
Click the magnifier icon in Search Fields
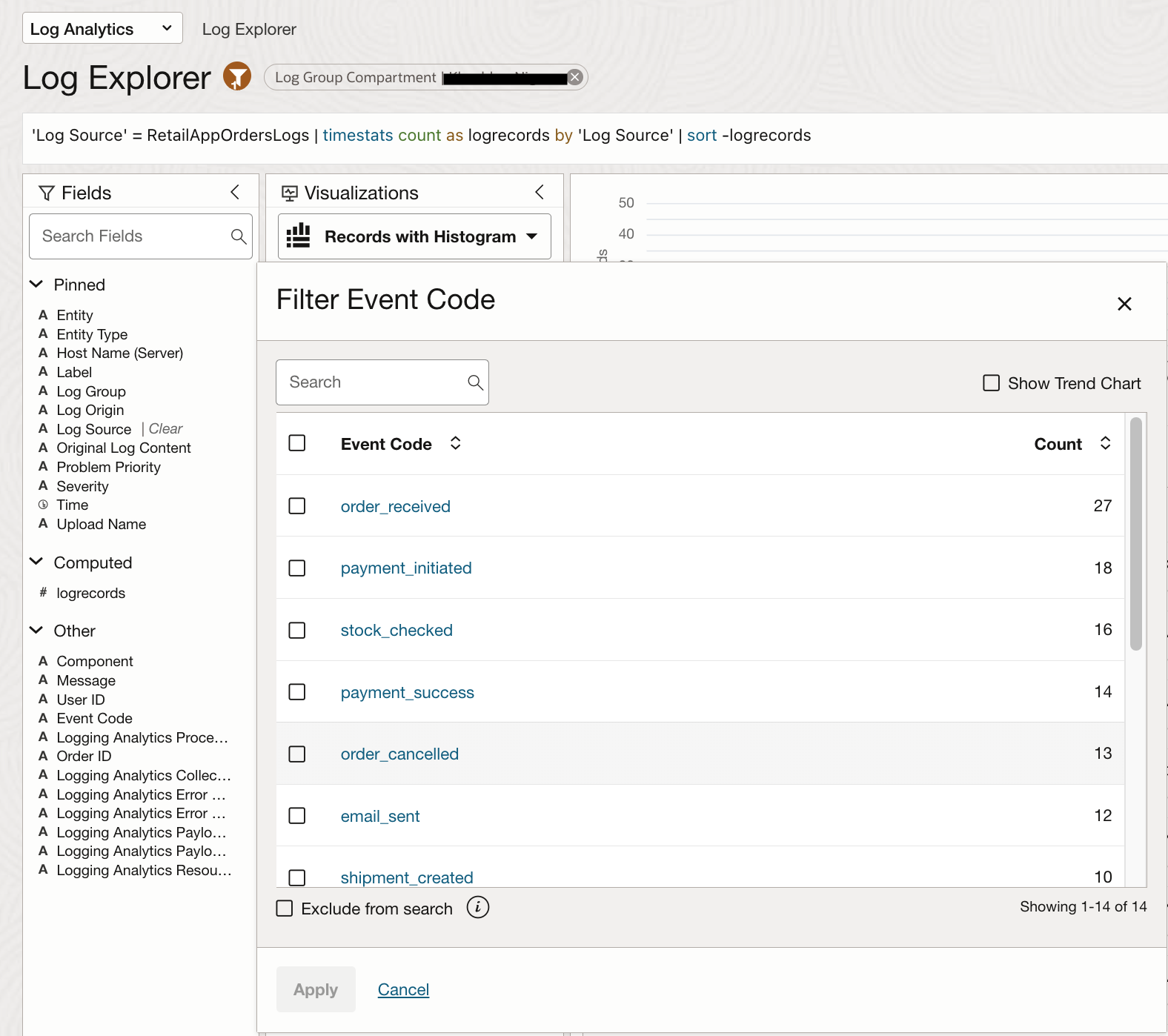tap(238, 236)
